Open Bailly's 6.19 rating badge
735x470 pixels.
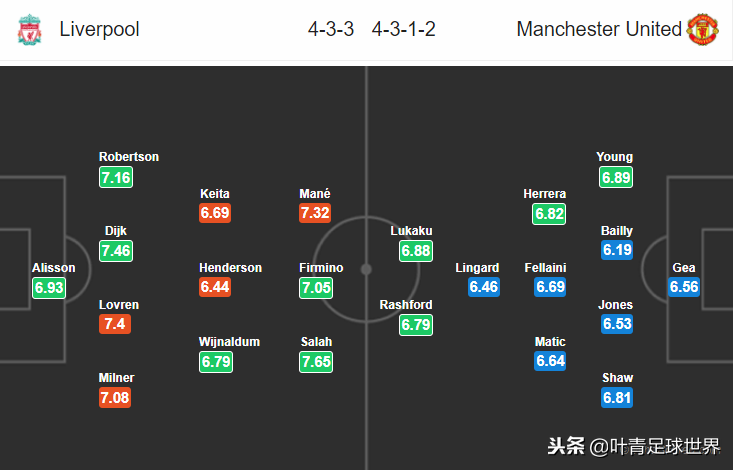(617, 250)
